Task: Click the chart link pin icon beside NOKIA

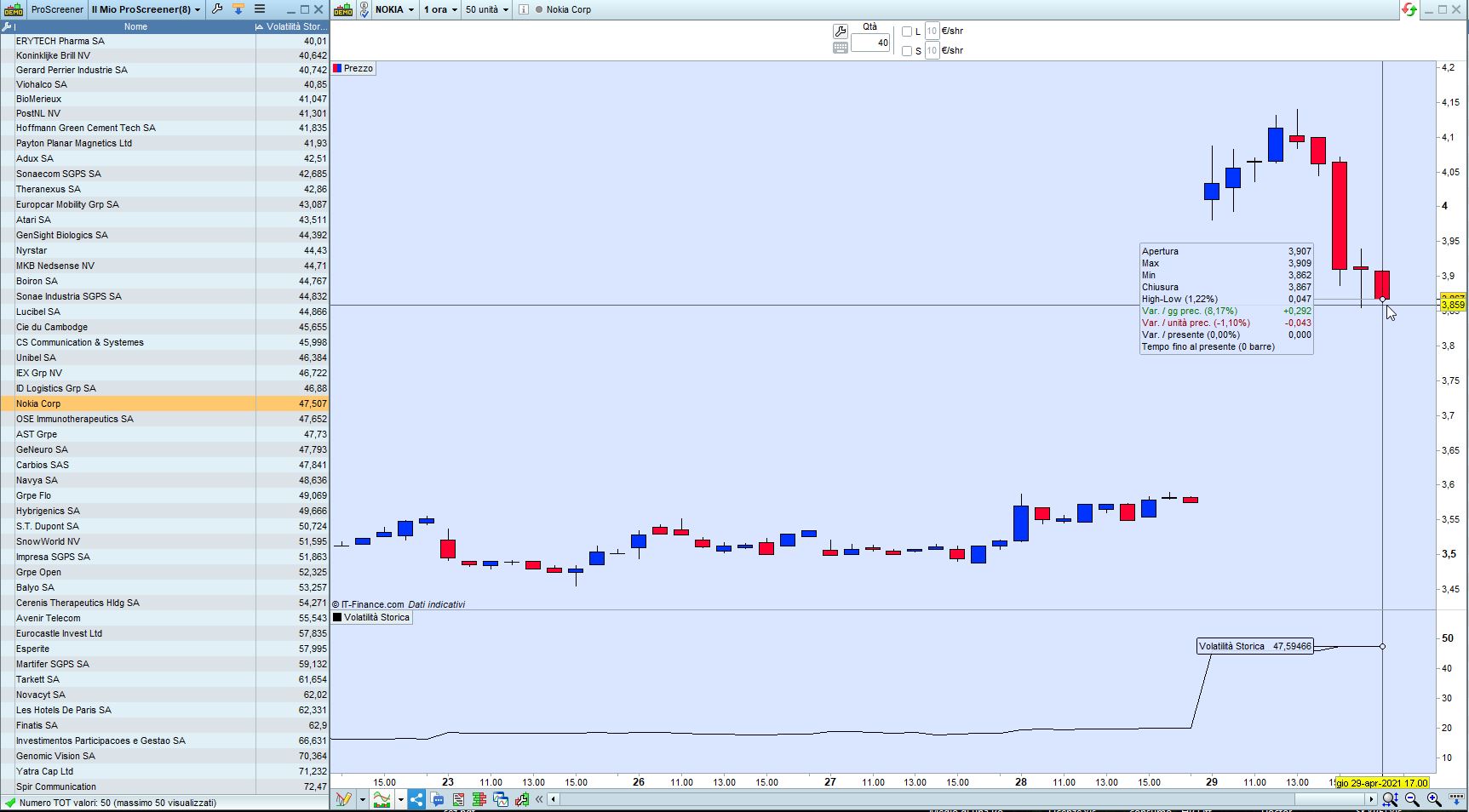Action: point(364,9)
